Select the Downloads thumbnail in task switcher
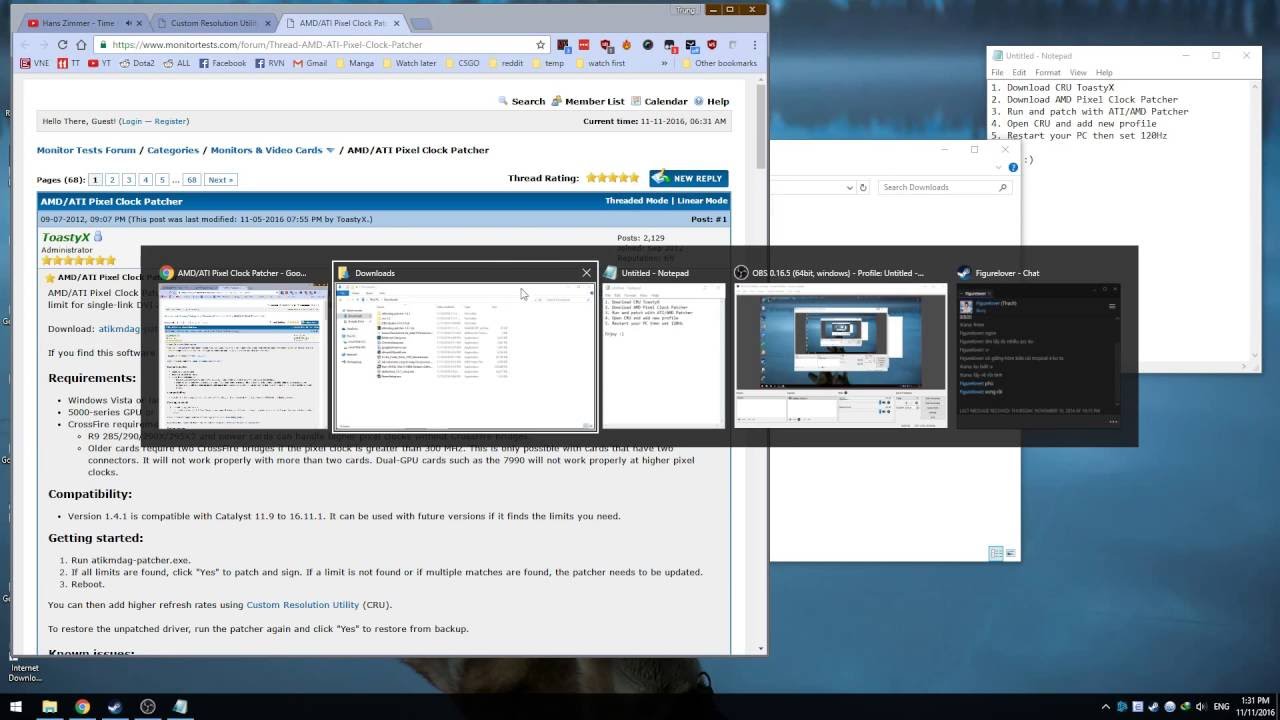Screen dimensions: 1280x720 (465, 346)
